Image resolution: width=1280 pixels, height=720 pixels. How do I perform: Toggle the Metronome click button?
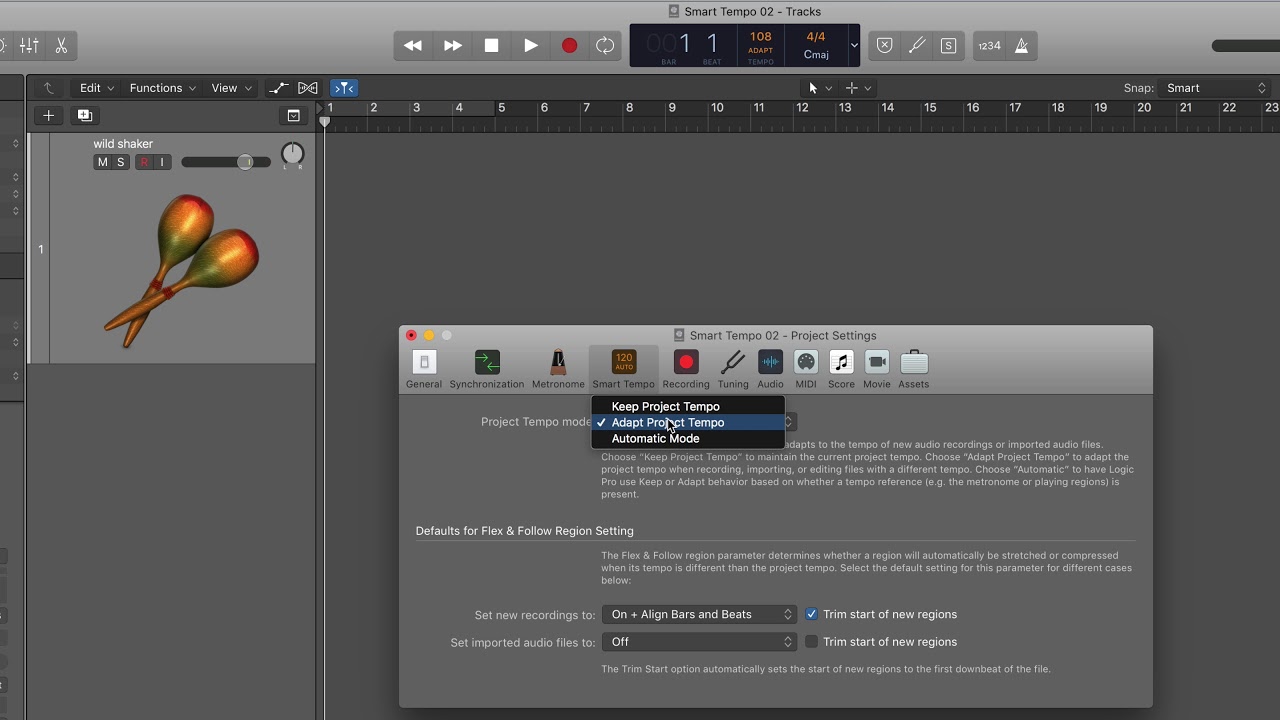(1021, 46)
